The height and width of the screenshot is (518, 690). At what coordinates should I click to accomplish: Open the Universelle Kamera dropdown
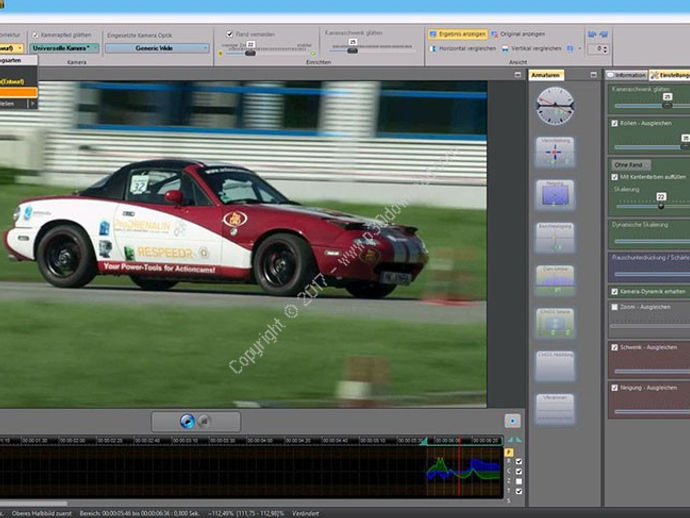pyautogui.click(x=64, y=48)
